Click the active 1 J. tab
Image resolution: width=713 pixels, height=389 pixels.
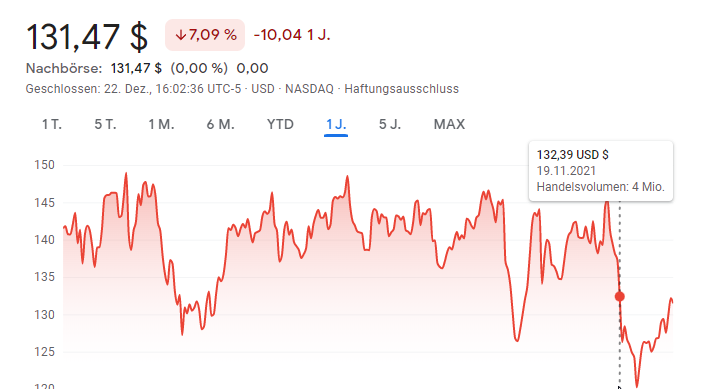pyautogui.click(x=336, y=124)
